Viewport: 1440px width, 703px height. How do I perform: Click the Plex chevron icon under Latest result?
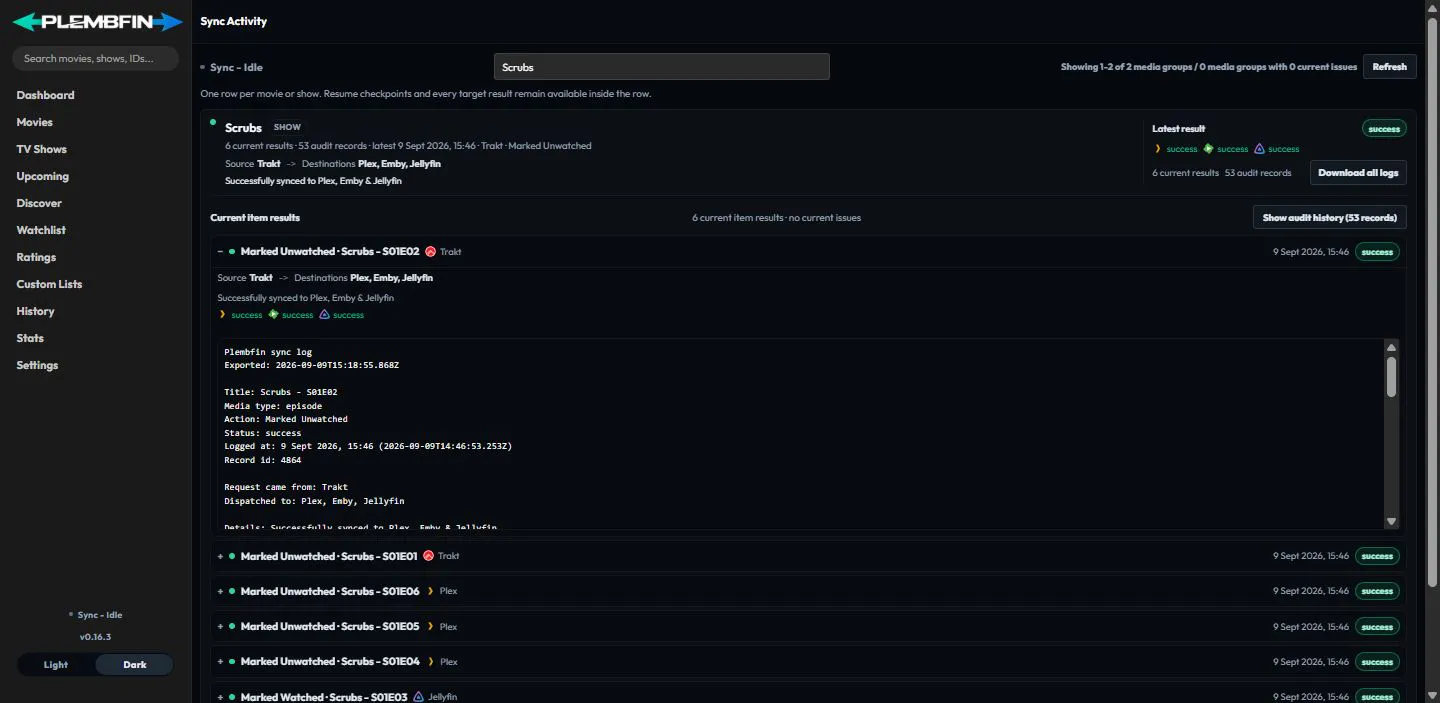[1158, 149]
